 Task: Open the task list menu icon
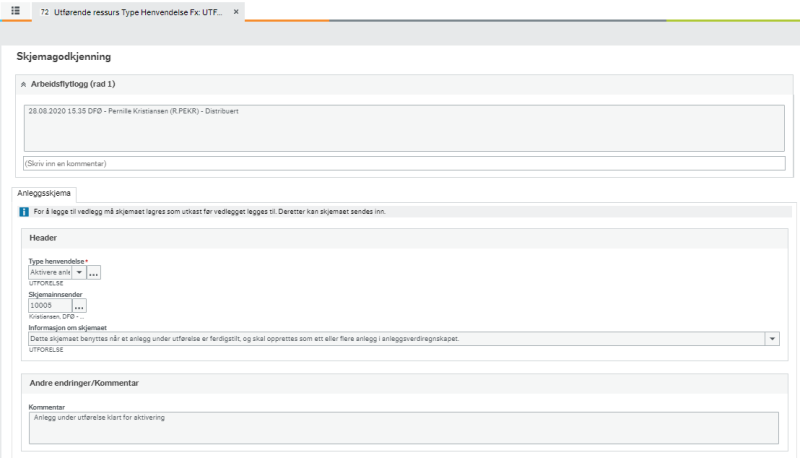click(x=15, y=10)
